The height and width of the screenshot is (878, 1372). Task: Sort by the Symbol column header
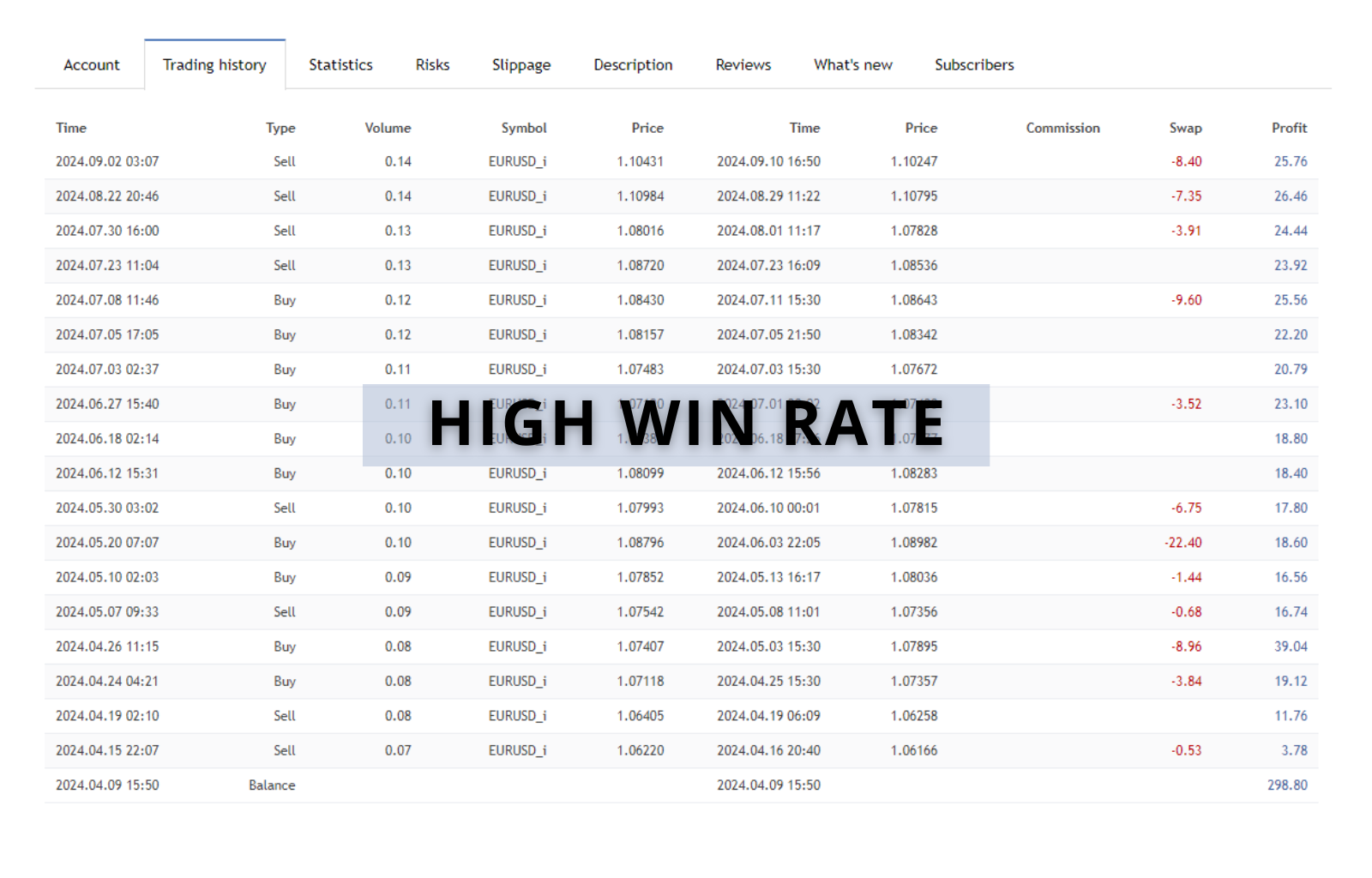pyautogui.click(x=523, y=128)
